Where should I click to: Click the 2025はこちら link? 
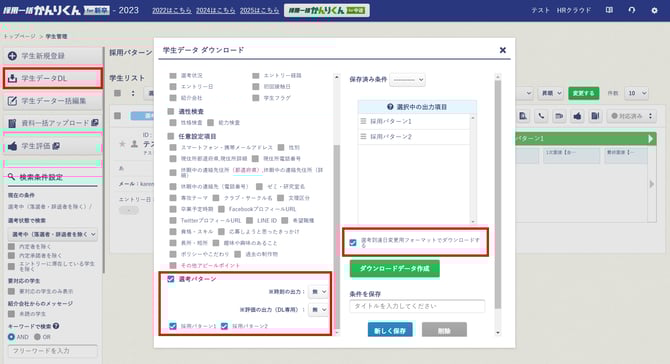[259, 10]
